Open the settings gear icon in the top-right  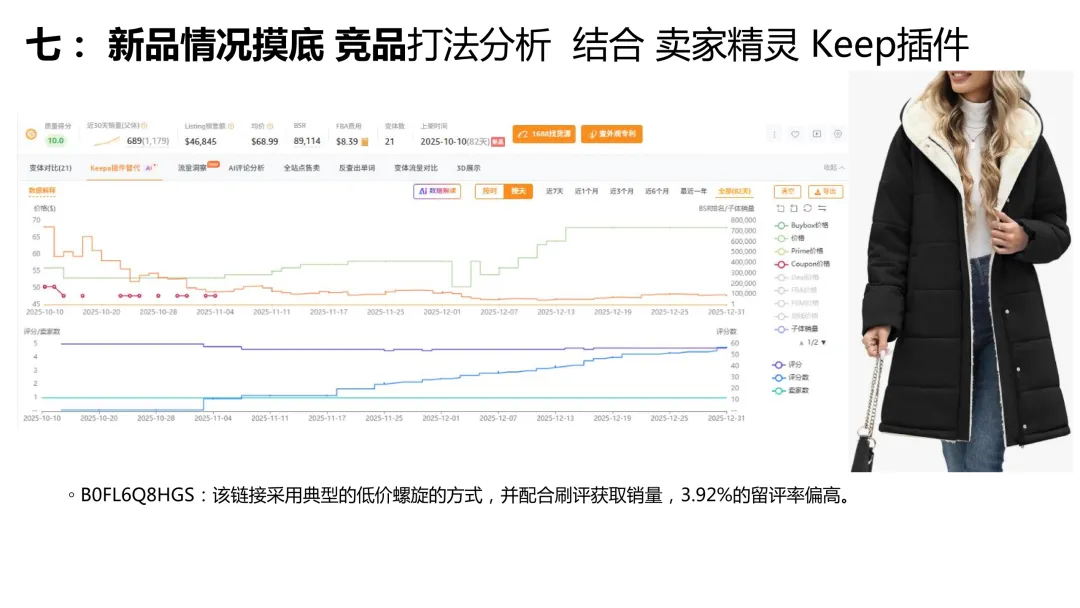pyautogui.click(x=838, y=134)
